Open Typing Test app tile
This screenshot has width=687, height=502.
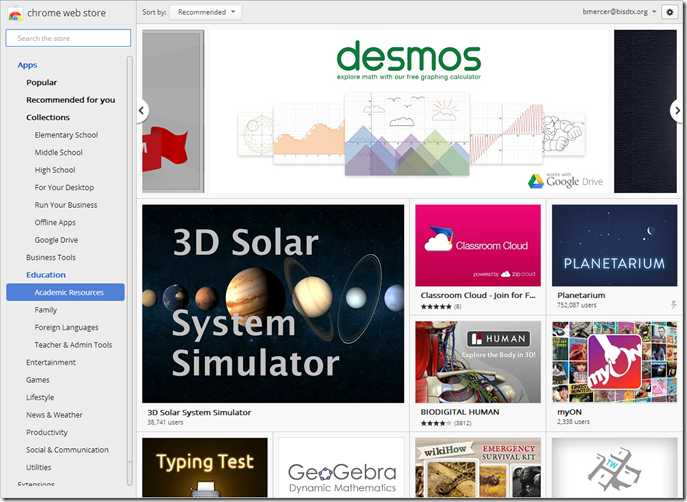coord(205,467)
